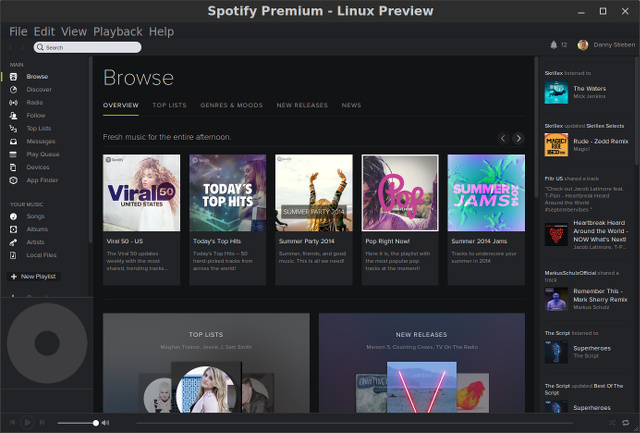This screenshot has height=433, width=640.
Task: Open the Follow sidebar icon
Action: pos(13,115)
